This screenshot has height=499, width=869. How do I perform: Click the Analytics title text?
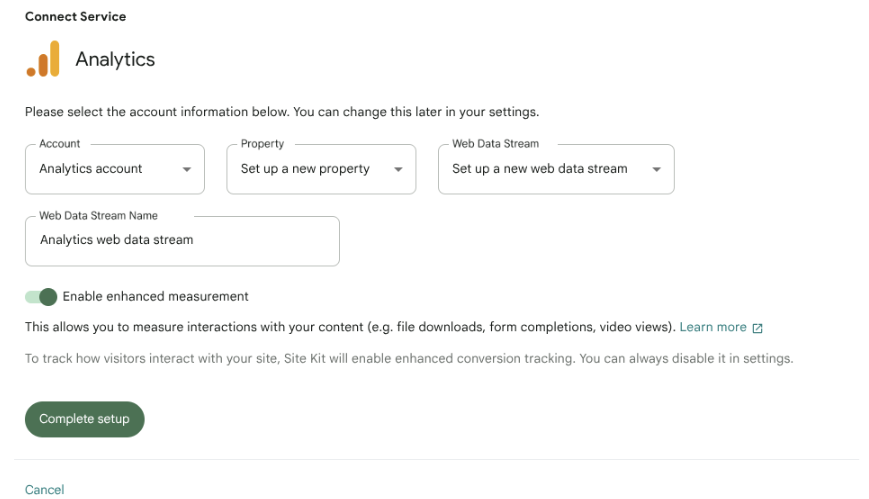115,59
